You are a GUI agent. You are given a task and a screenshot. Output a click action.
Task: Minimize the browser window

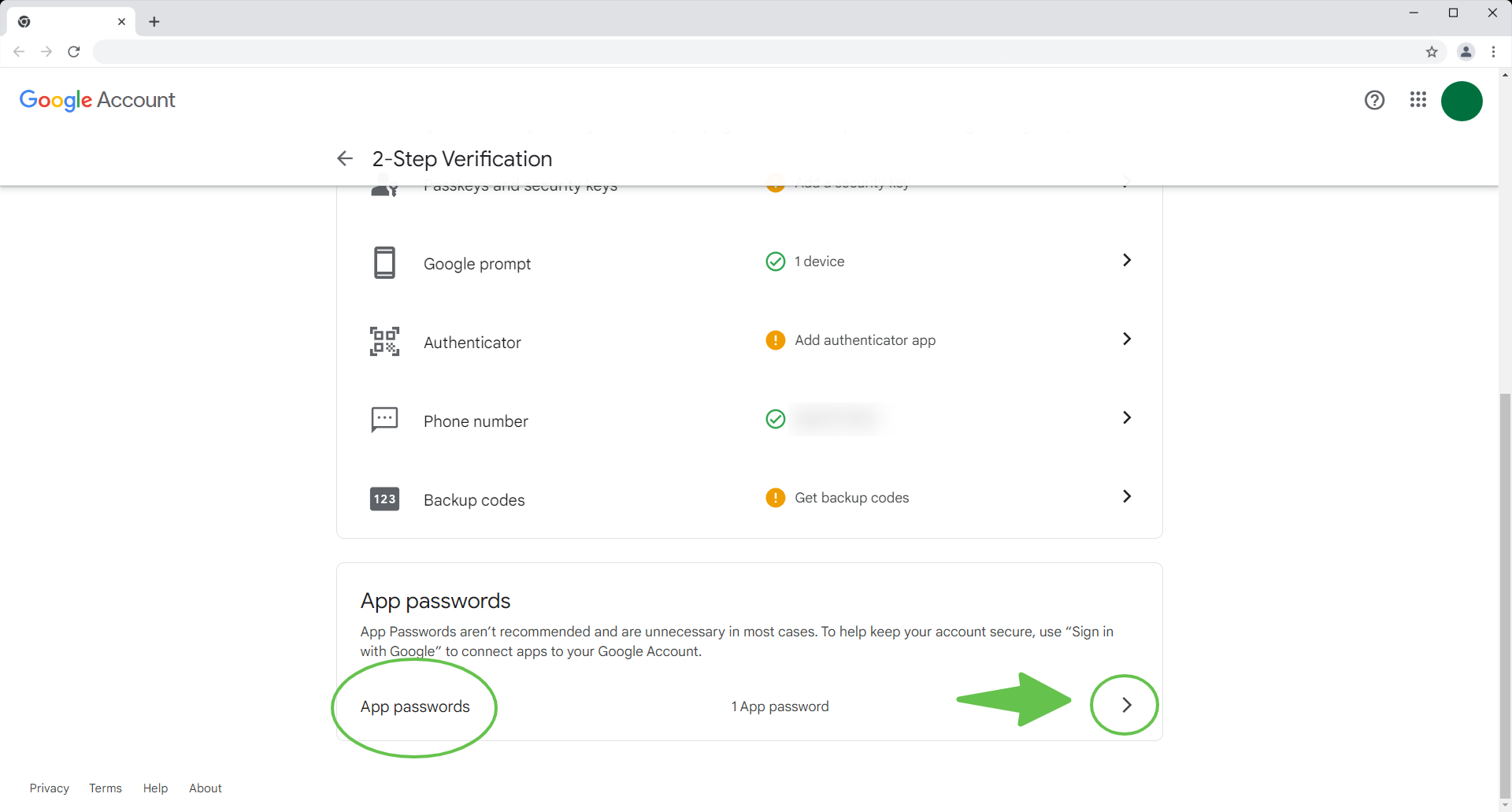tap(1414, 13)
